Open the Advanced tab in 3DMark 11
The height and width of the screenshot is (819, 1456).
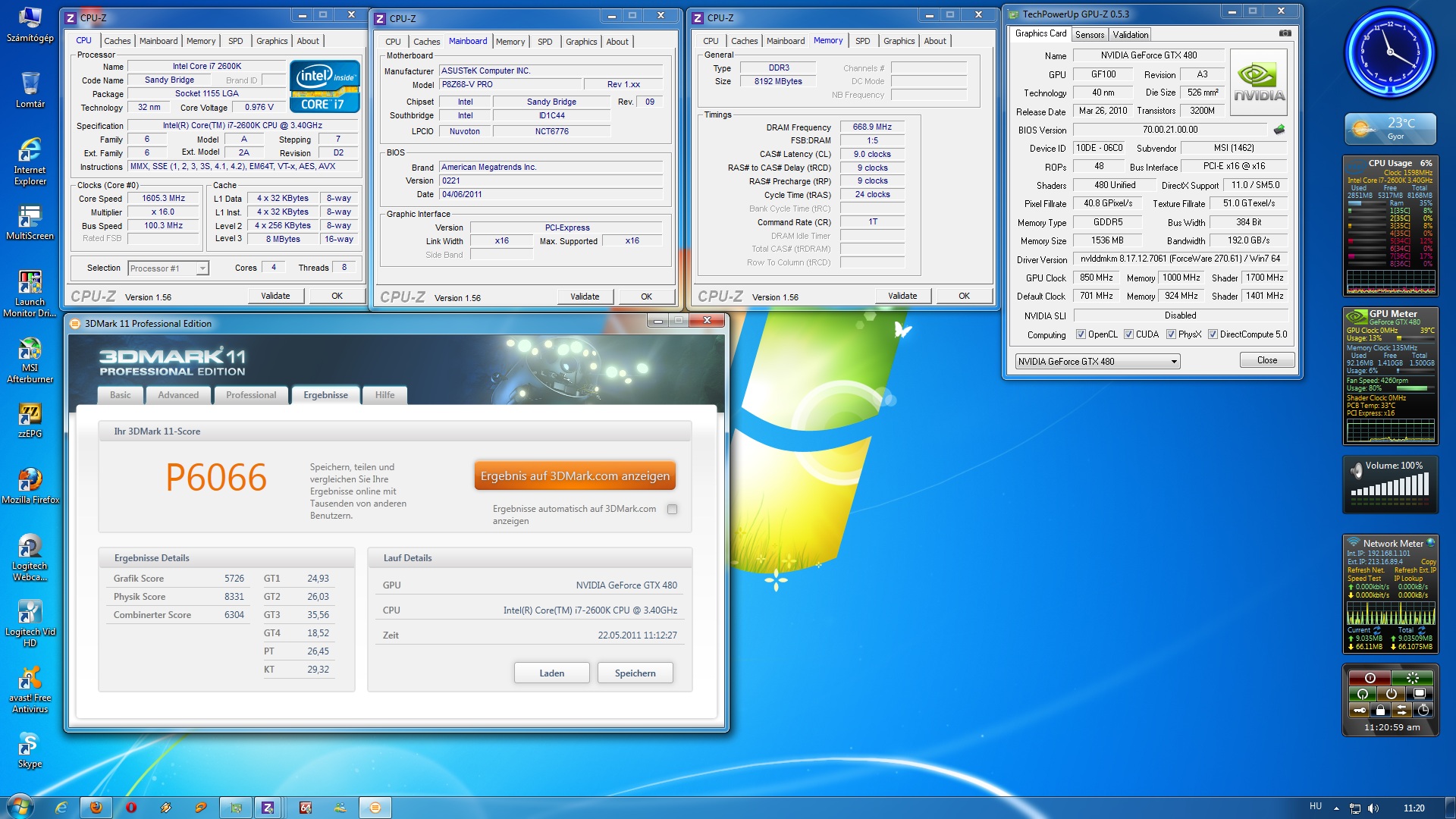178,395
